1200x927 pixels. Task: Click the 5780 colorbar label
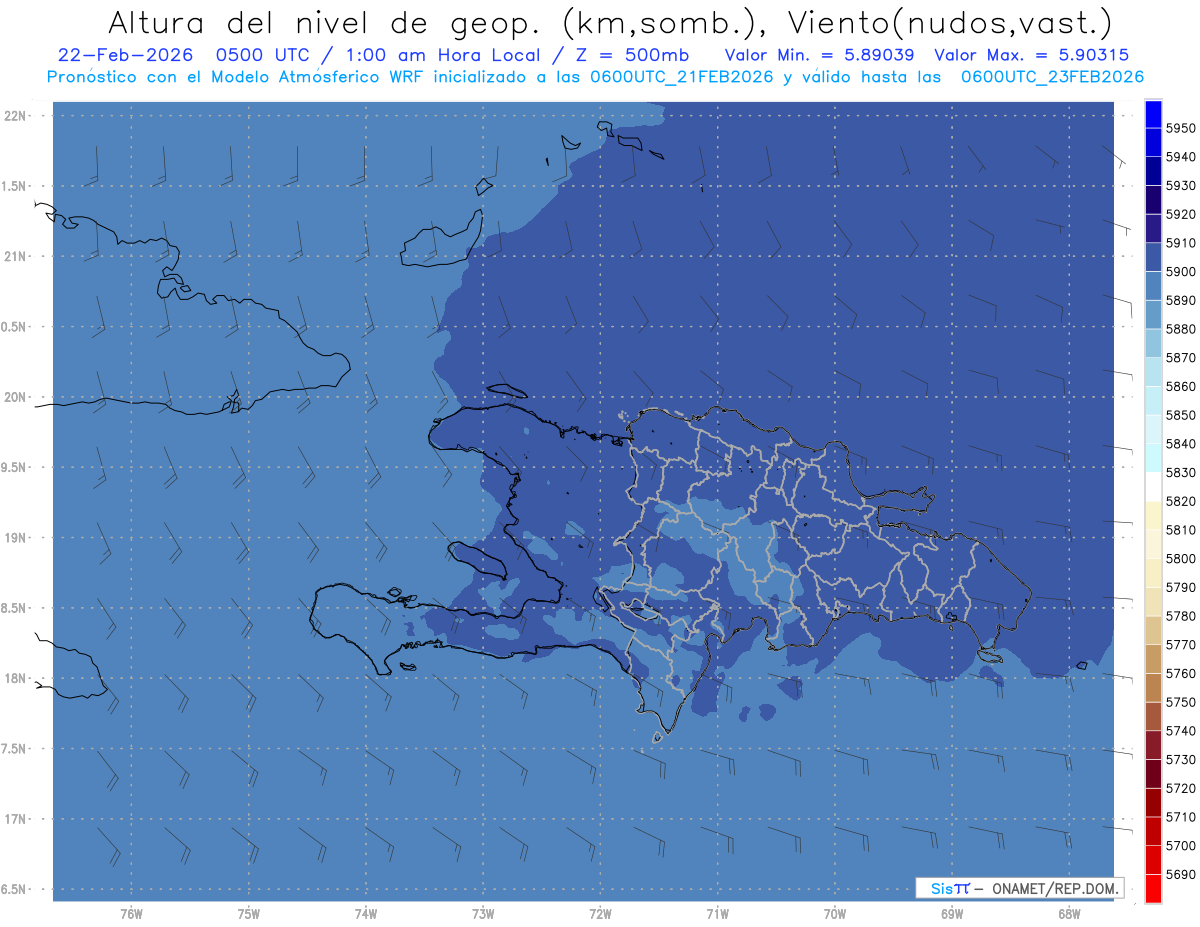coord(1180,616)
